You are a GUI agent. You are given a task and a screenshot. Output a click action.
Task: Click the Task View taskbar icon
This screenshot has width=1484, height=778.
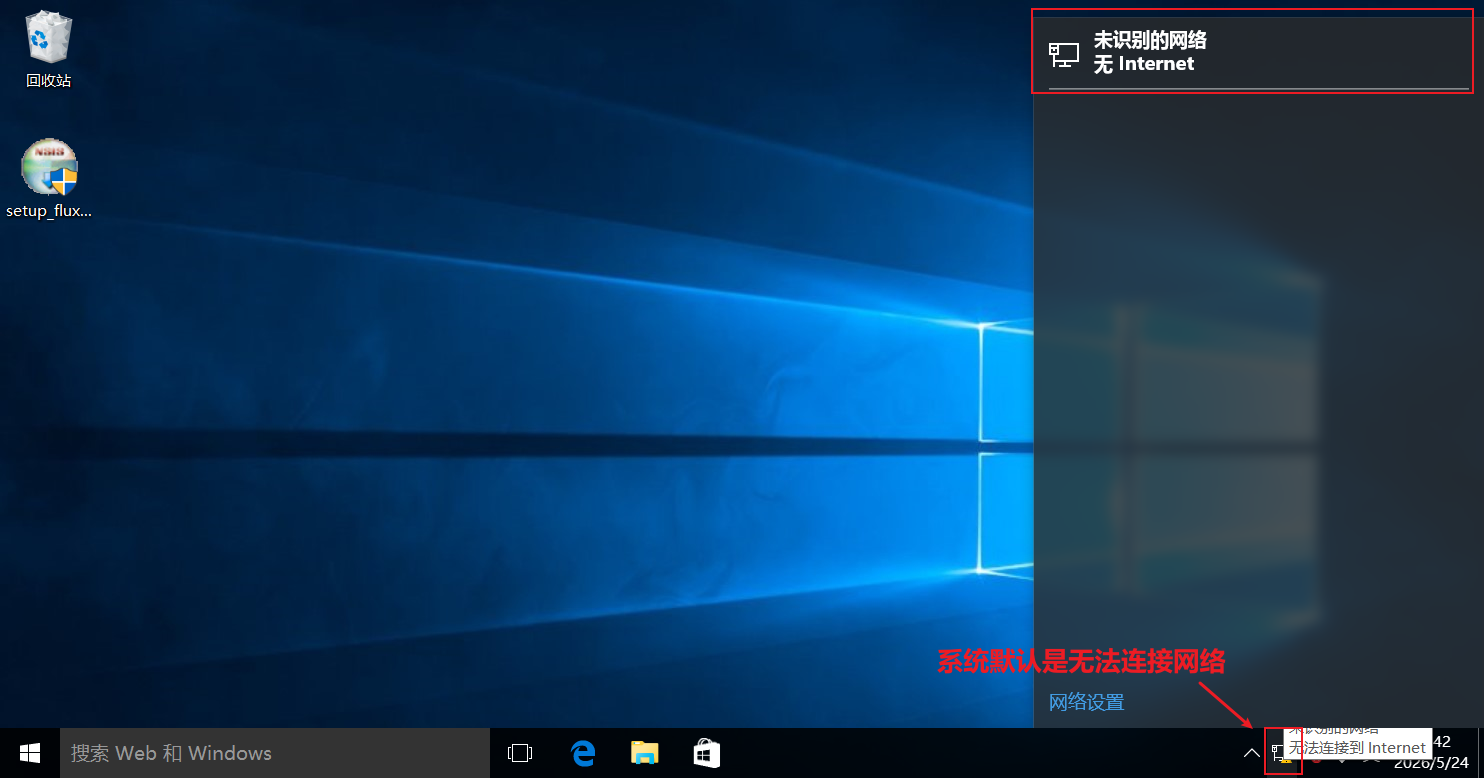coord(520,753)
